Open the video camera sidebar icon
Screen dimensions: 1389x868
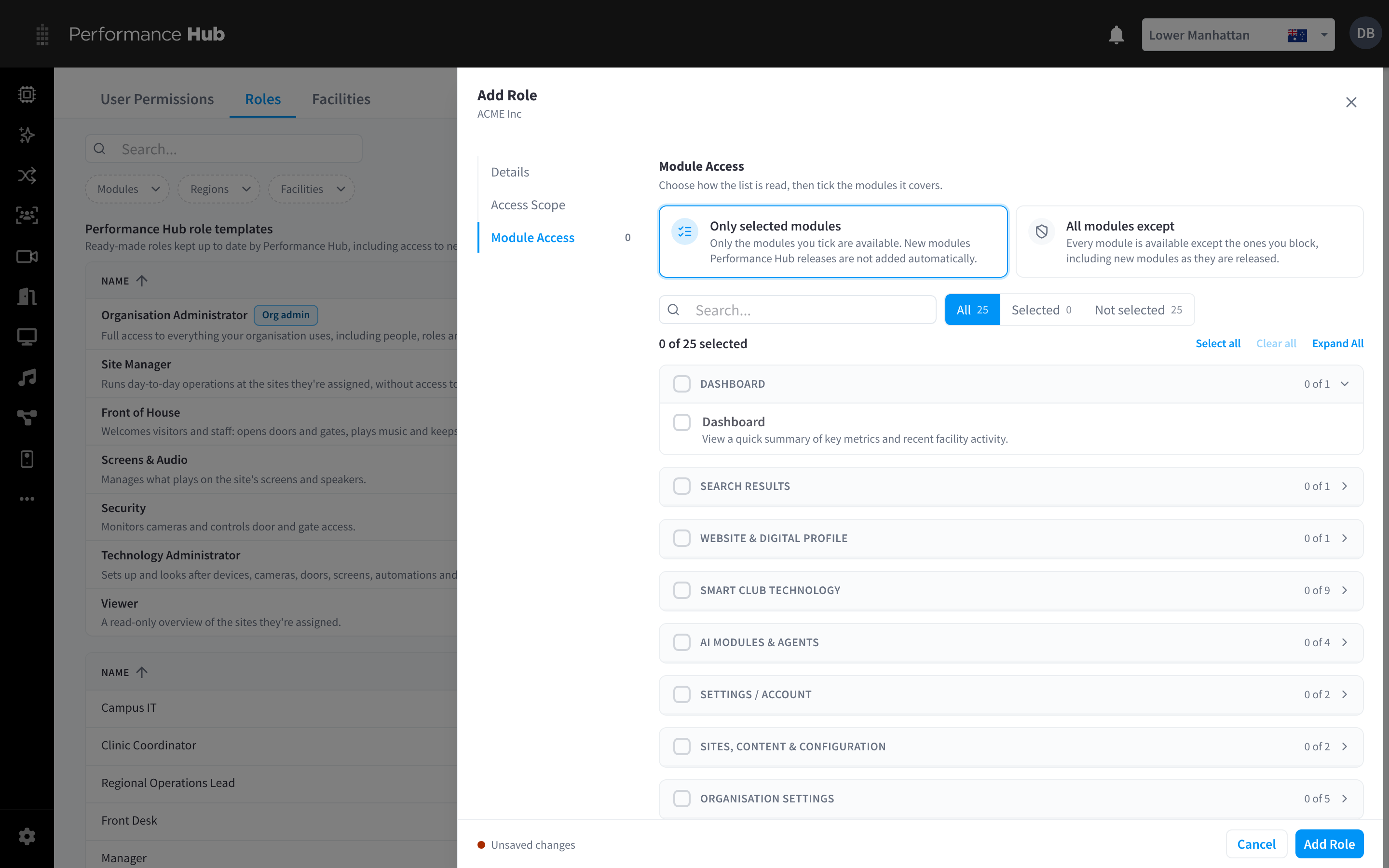tap(27, 256)
